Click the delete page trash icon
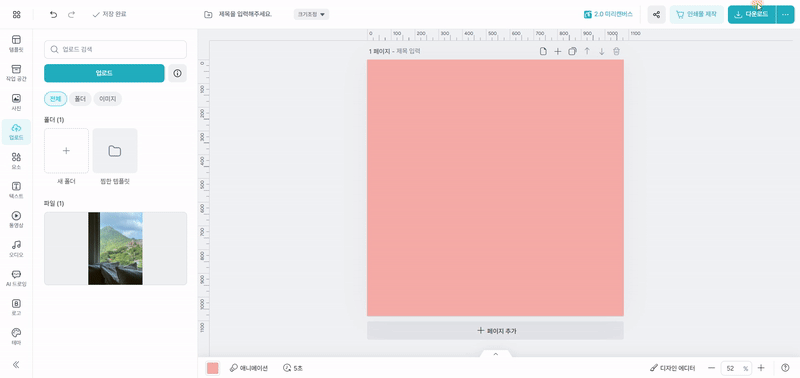The width and height of the screenshot is (800, 378). tap(616, 51)
